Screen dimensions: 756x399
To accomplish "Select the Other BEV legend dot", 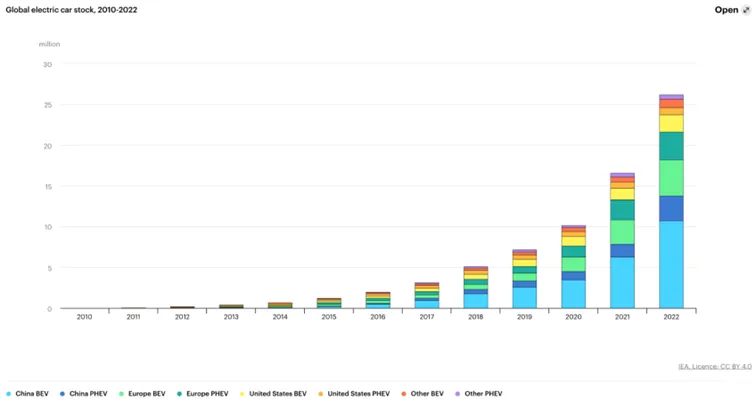I will [404, 394].
